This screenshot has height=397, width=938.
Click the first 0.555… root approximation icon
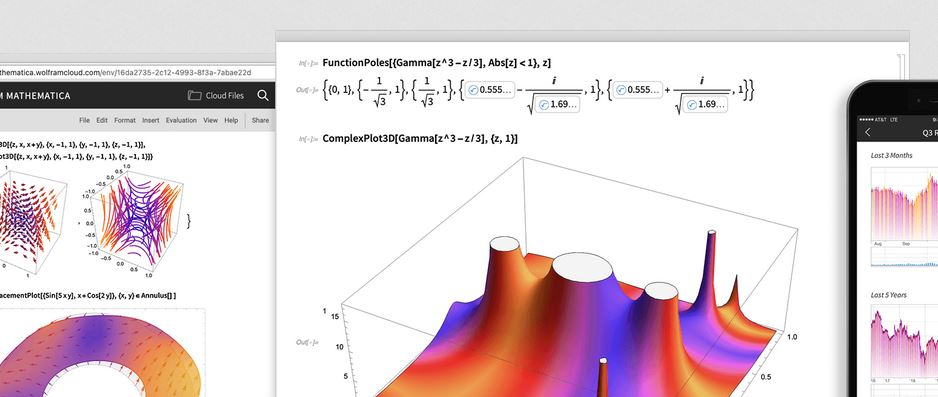pyautogui.click(x=472, y=90)
